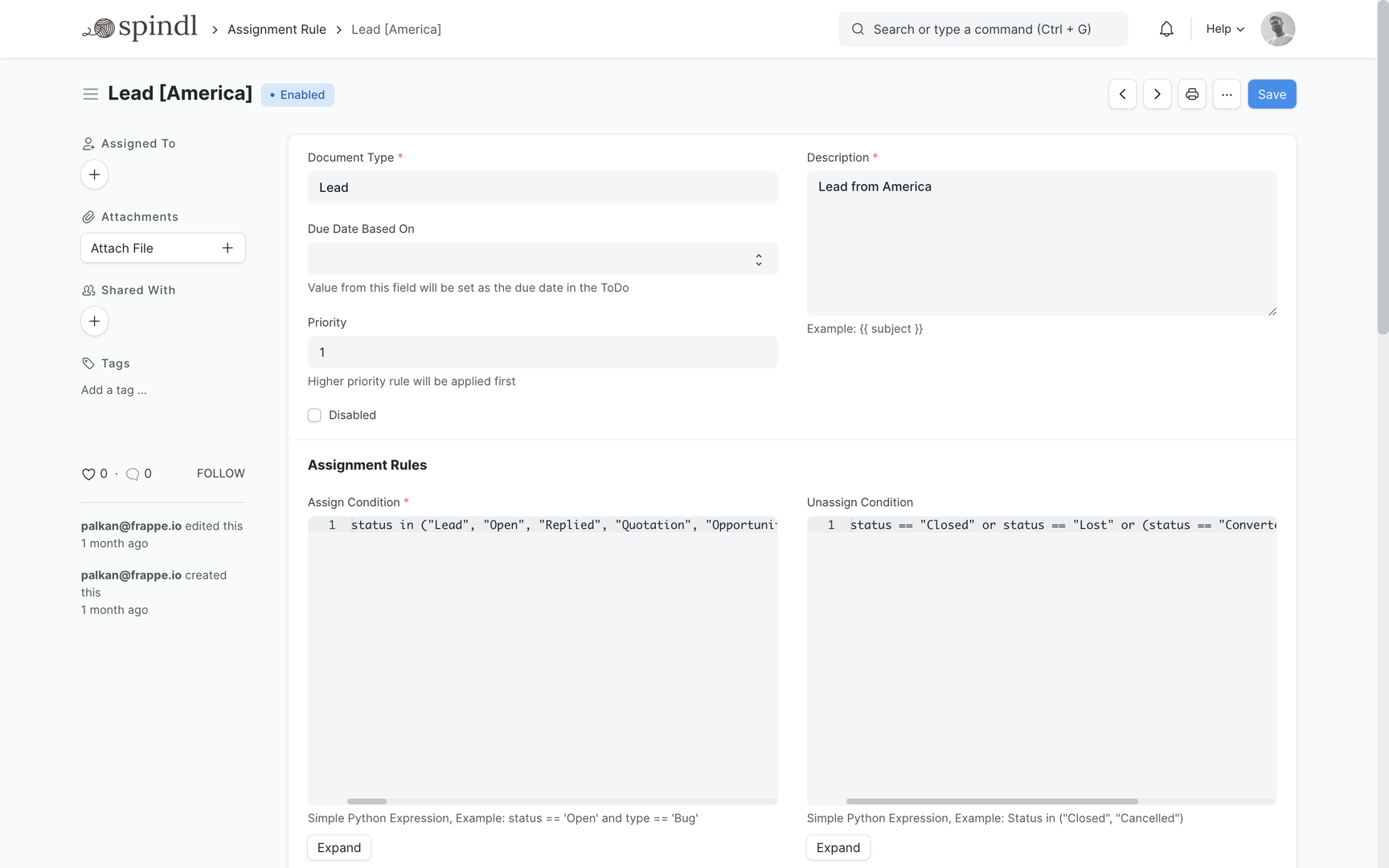The width and height of the screenshot is (1389, 868).
Task: Open the Due Date Based On dropdown
Action: point(542,259)
